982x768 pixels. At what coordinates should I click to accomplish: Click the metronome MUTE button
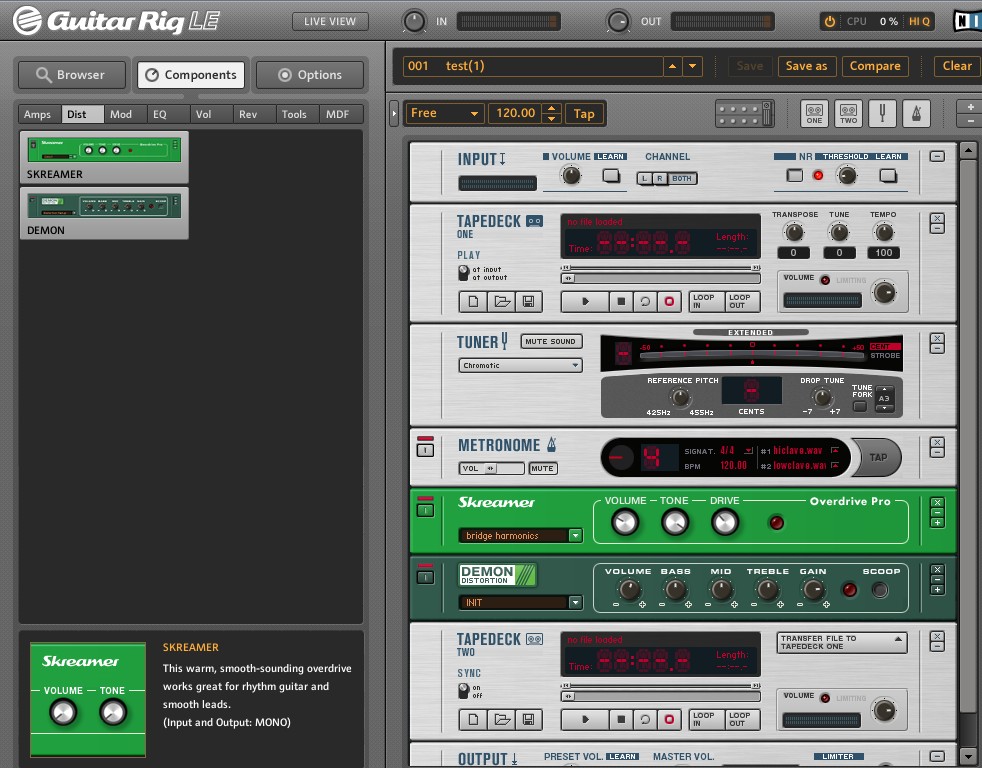(x=542, y=469)
